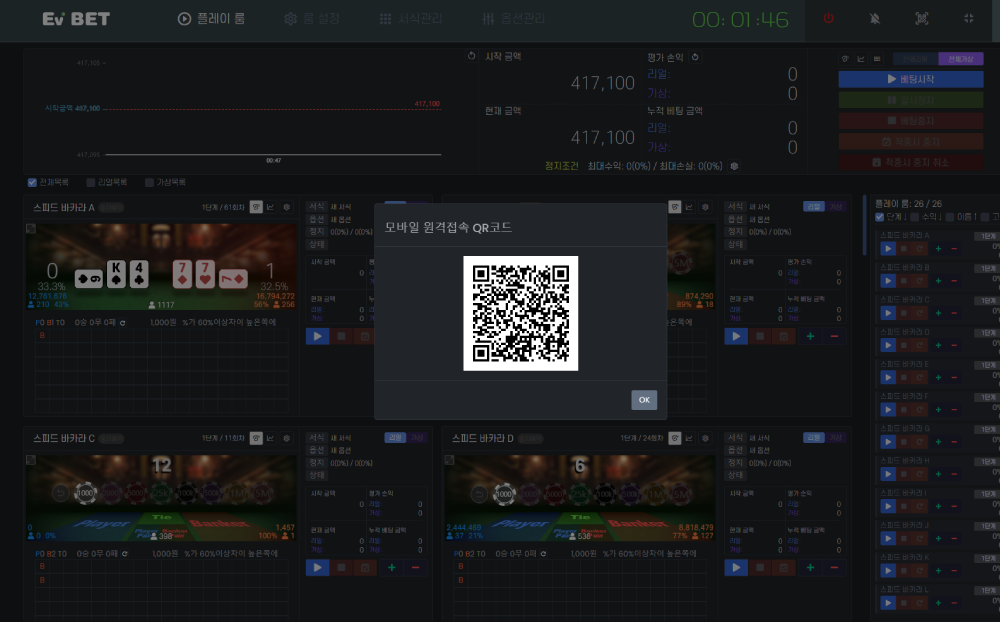Open the 정지조건 settings gear
Screen dimensions: 1000x622
734,166
